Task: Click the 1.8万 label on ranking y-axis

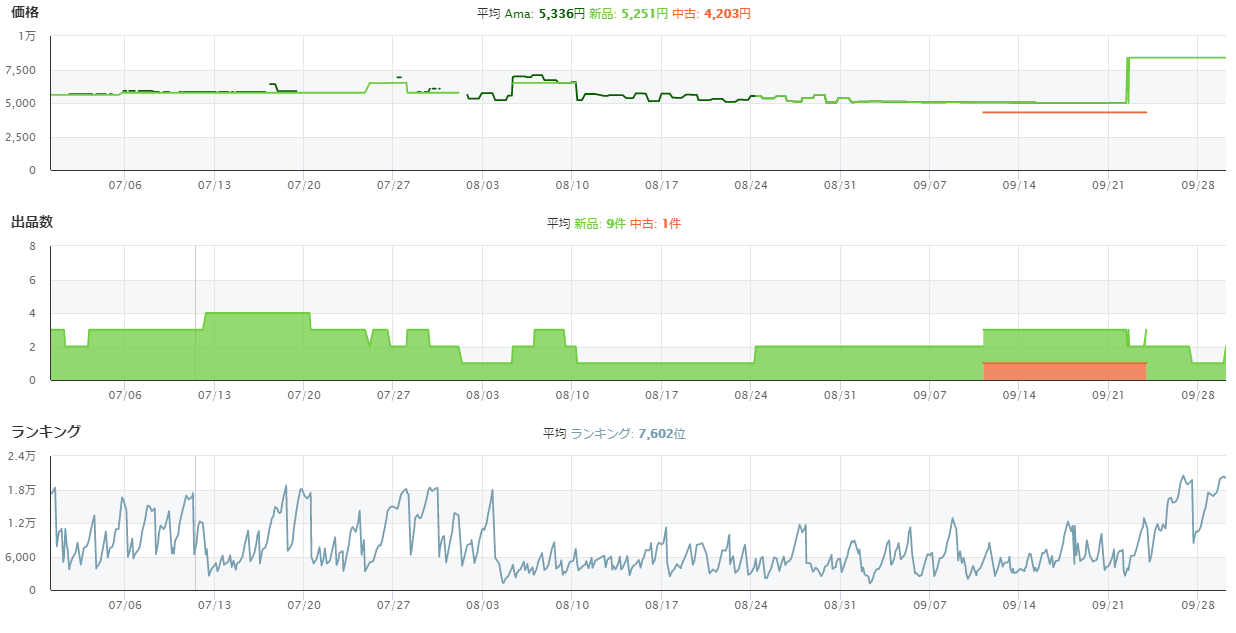Action: [23, 490]
